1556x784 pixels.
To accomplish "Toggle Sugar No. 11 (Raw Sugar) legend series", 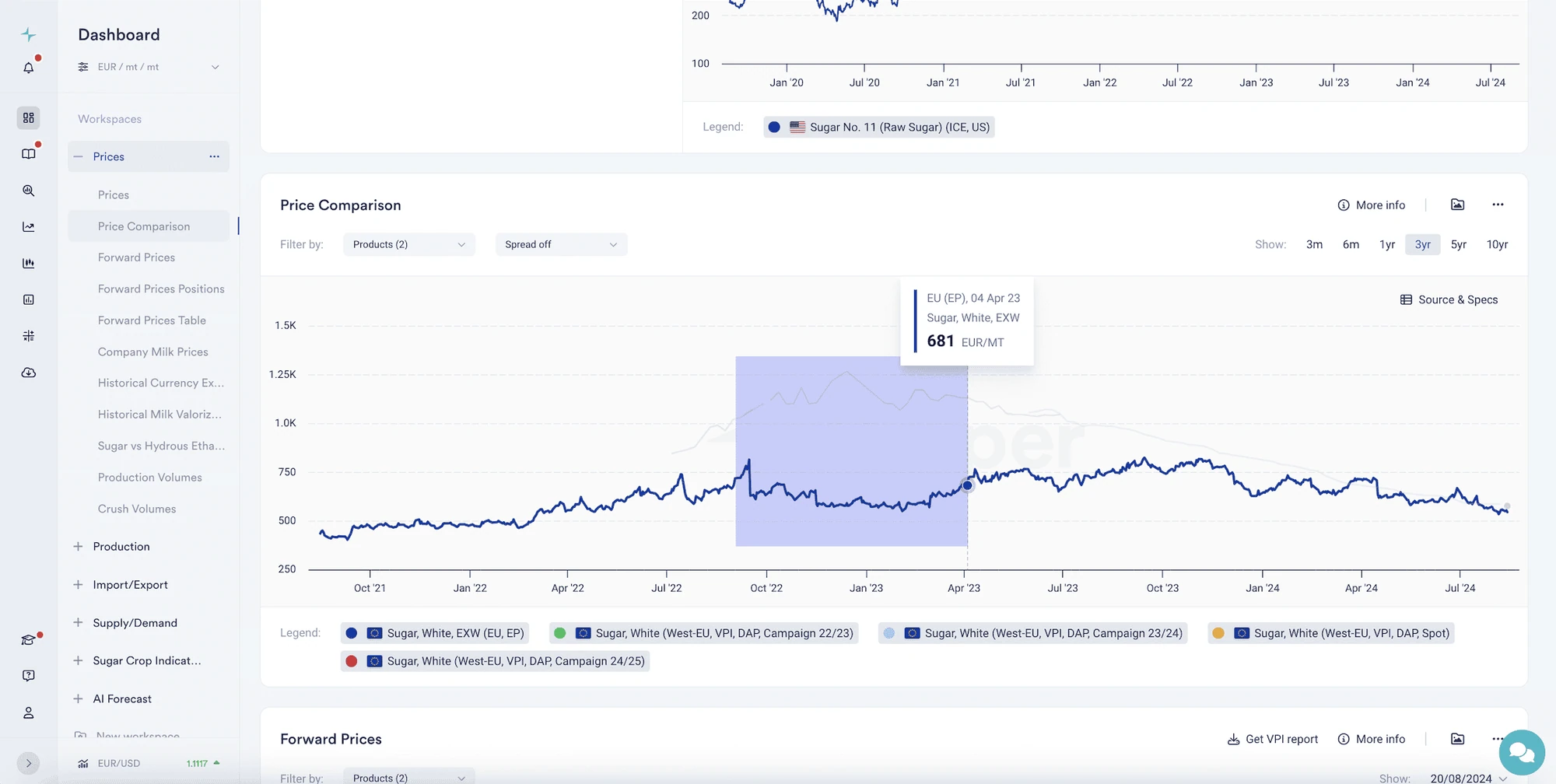I will [x=879, y=127].
